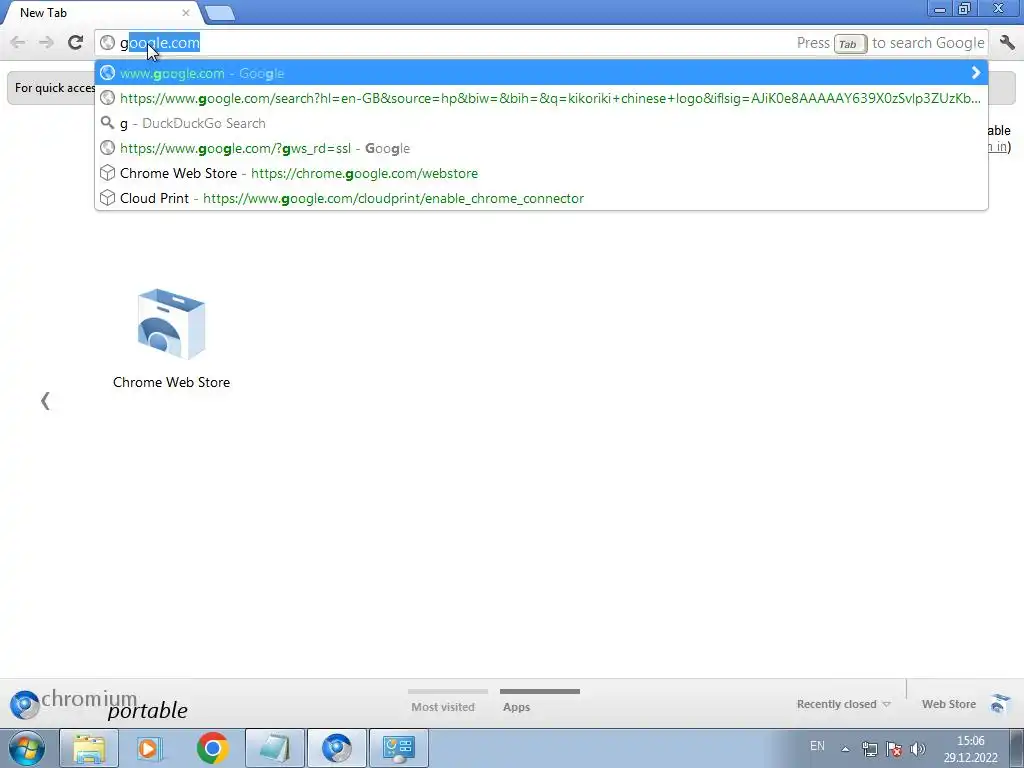This screenshot has height=768, width=1024.
Task: Switch to Chromium taskbar button
Action: (x=337, y=748)
